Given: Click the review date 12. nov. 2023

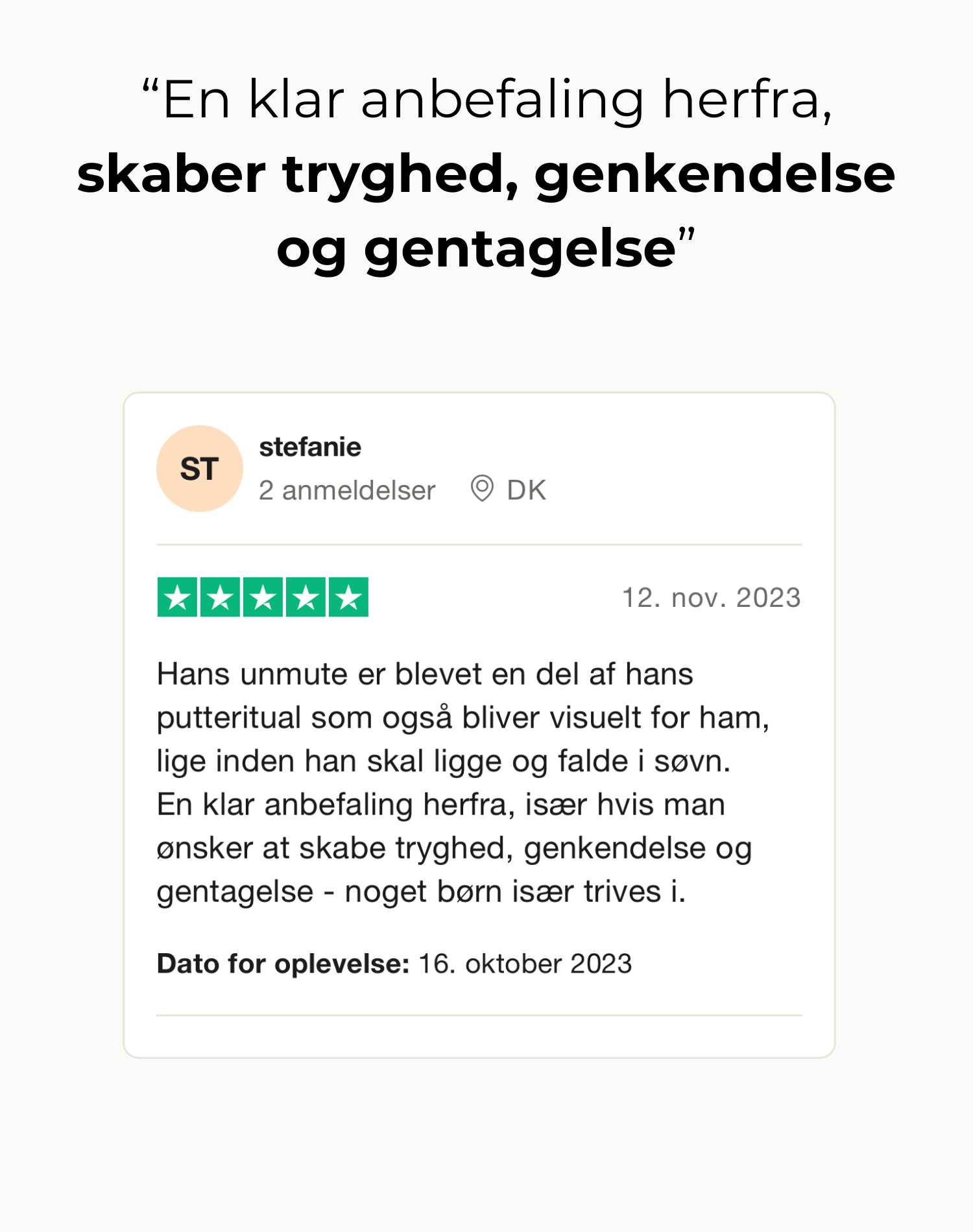Looking at the screenshot, I should [x=711, y=598].
